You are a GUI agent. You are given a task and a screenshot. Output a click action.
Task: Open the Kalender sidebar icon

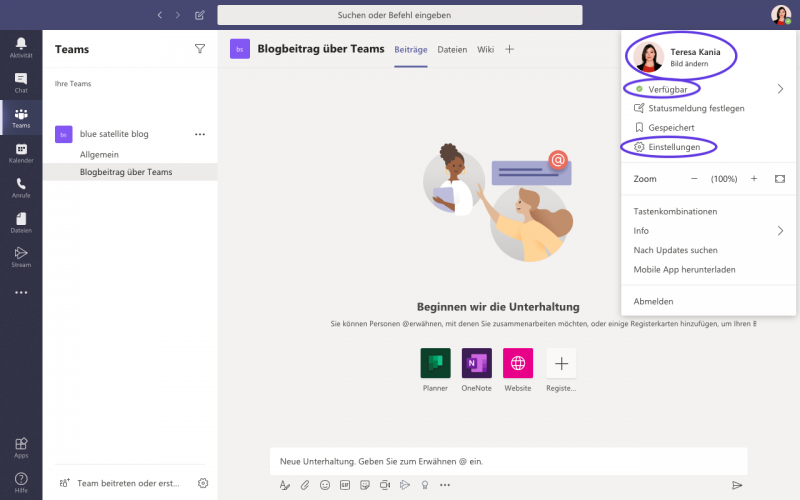coord(21,153)
